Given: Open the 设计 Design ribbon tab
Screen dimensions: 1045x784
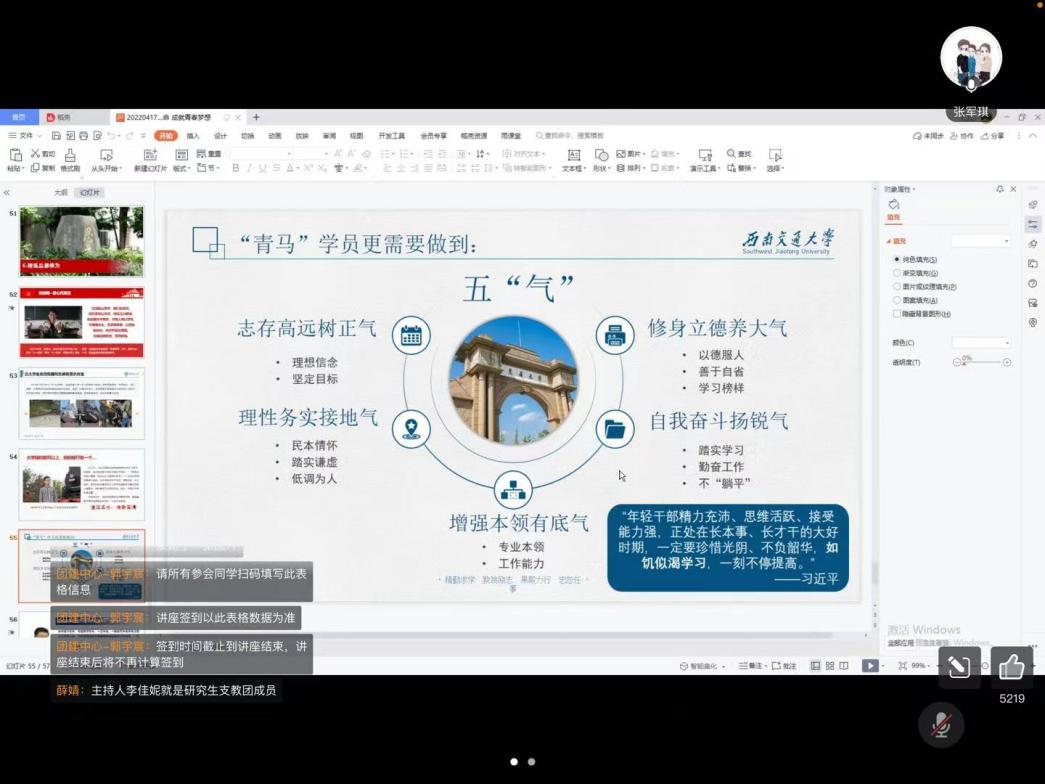Looking at the screenshot, I should [220, 136].
